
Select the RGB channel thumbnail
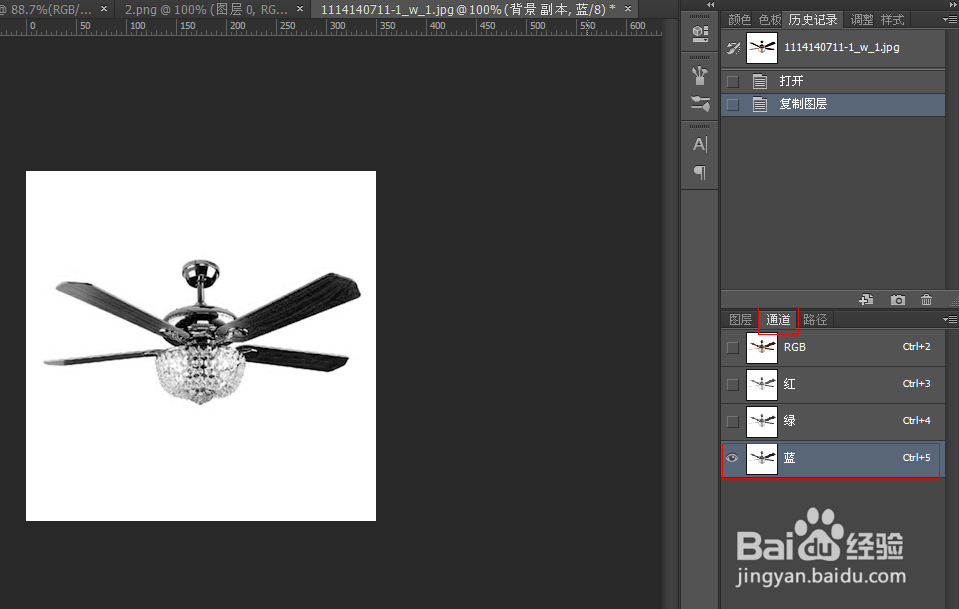pyautogui.click(x=762, y=347)
